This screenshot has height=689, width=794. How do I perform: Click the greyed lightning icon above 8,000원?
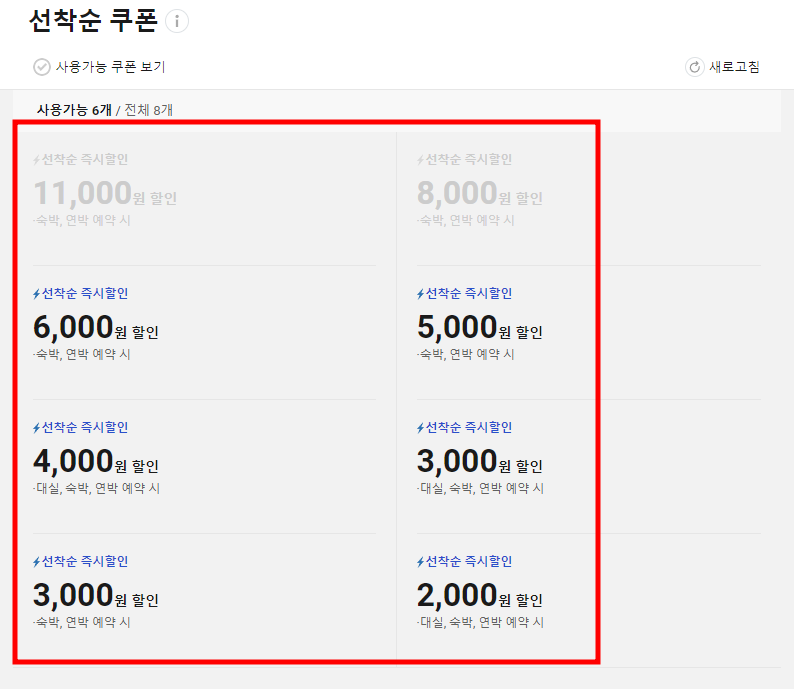point(420,160)
